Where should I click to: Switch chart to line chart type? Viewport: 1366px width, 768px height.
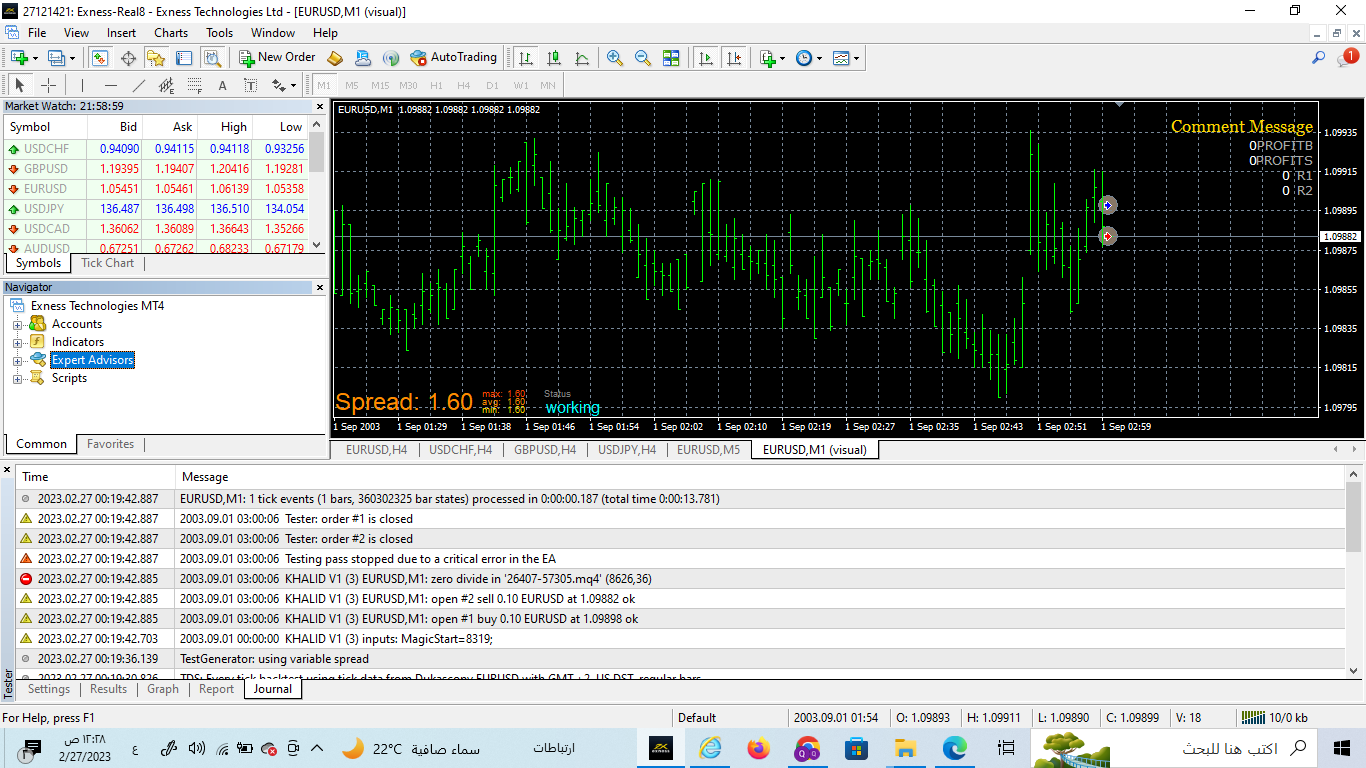[582, 58]
